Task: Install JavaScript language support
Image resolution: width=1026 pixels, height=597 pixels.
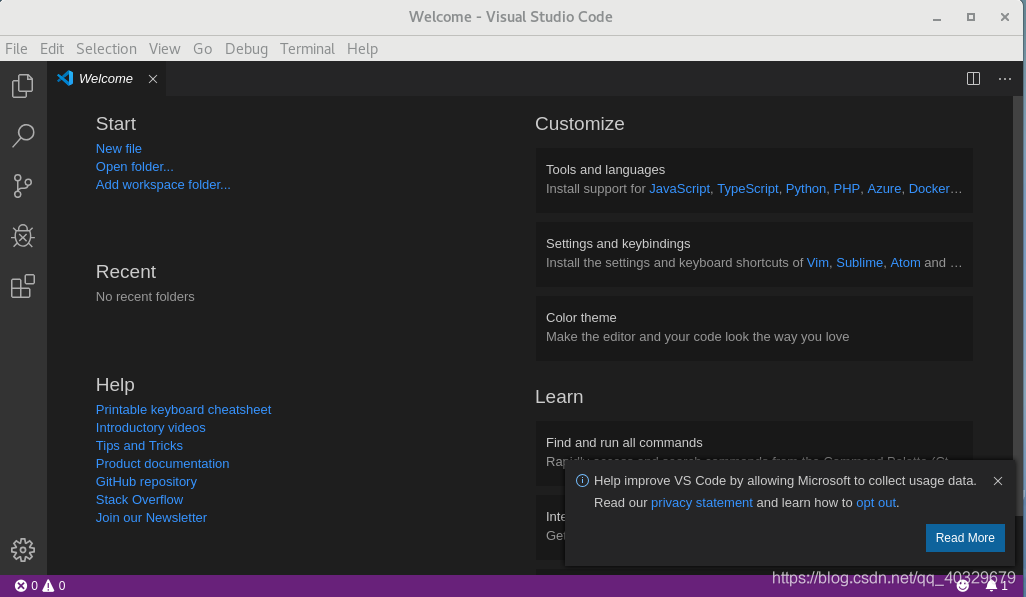Action: tap(679, 189)
